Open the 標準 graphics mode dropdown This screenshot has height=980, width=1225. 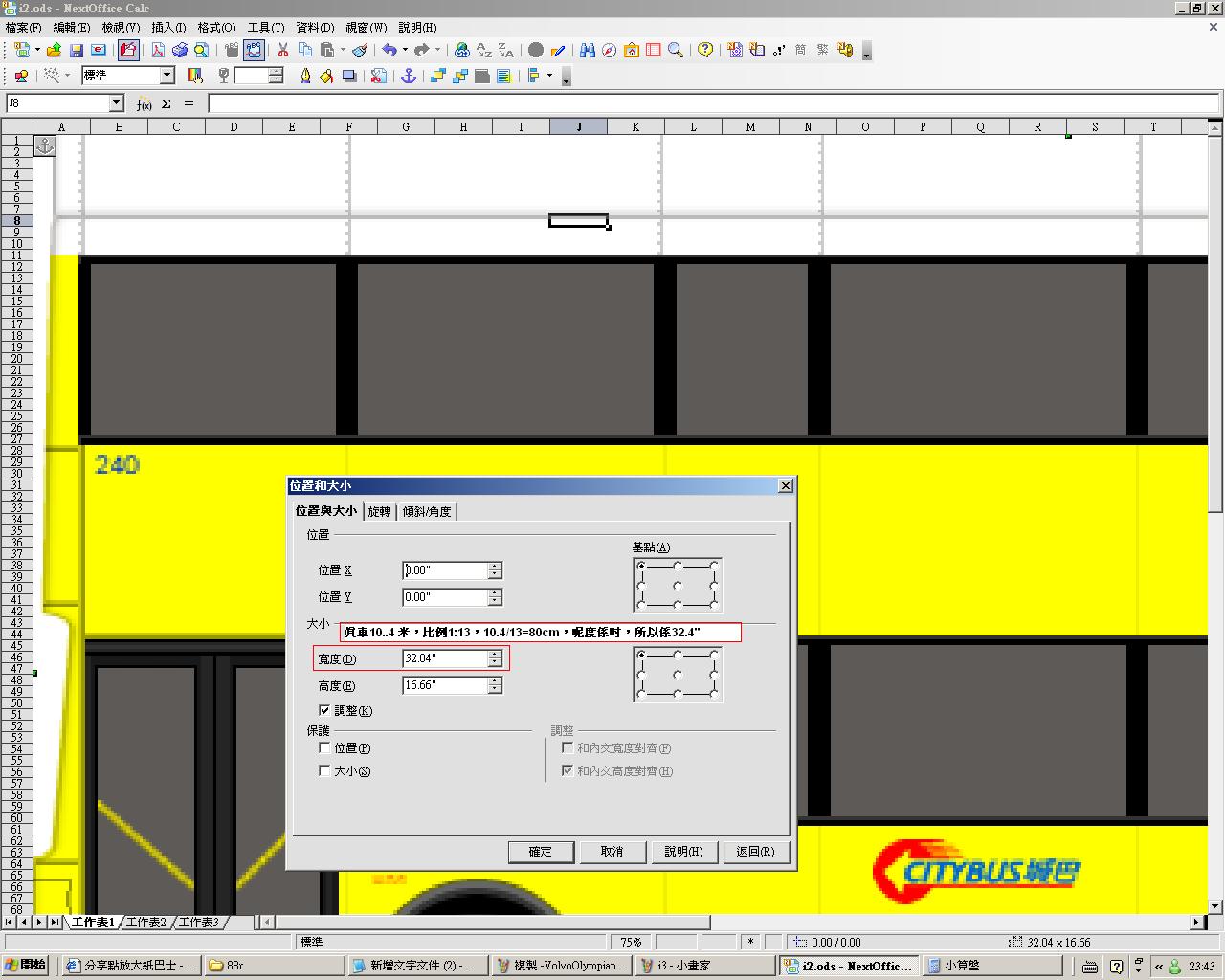pos(167,76)
